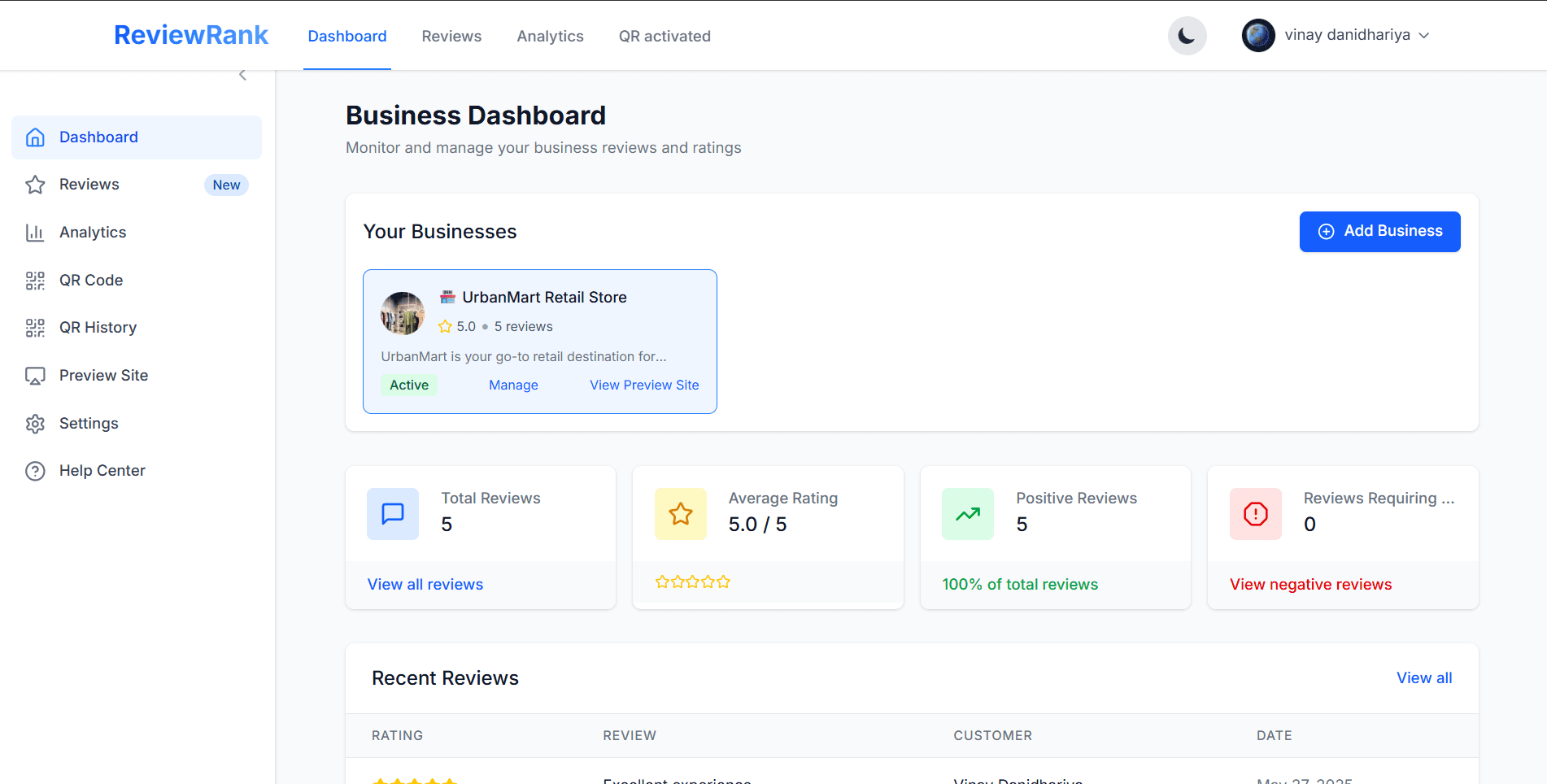This screenshot has height=784, width=1547.
Task: Open the UrbanMart store thumbnail image
Action: 401,313
